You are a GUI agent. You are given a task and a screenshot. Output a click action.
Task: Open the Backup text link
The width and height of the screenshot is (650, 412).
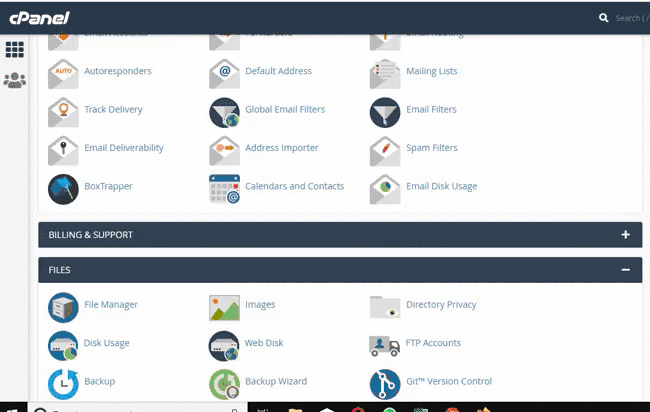click(99, 381)
